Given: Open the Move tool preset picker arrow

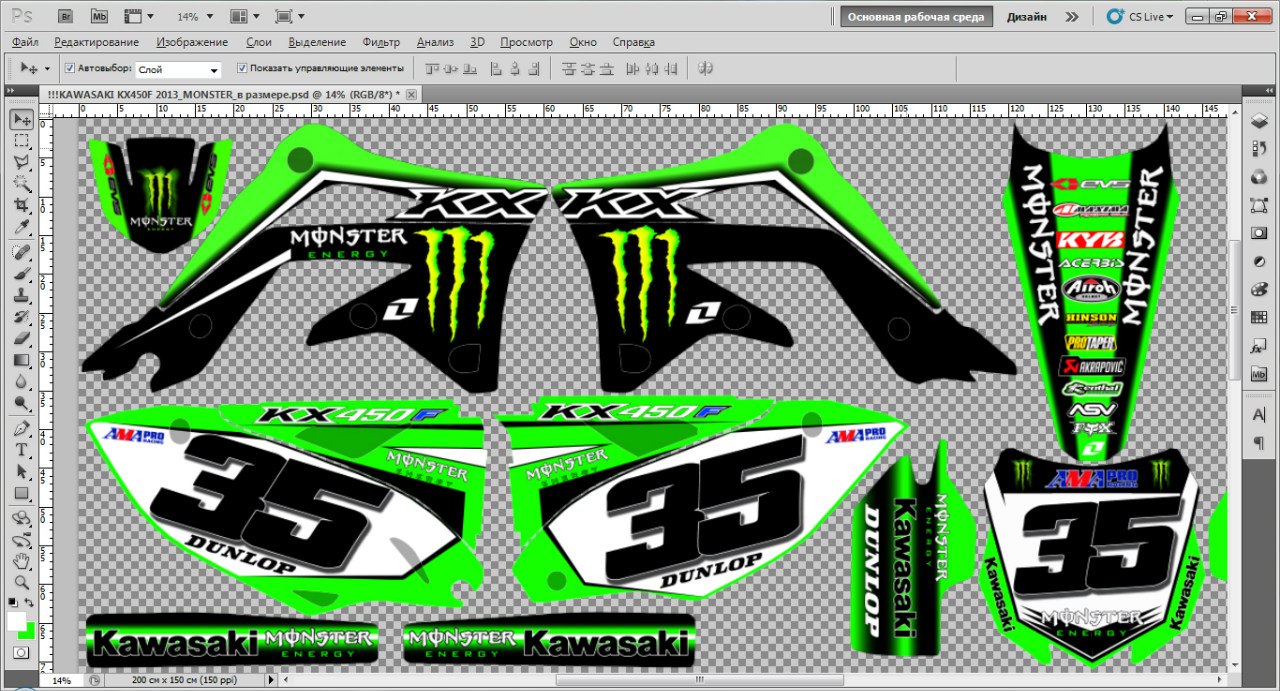Looking at the screenshot, I should tap(46, 69).
